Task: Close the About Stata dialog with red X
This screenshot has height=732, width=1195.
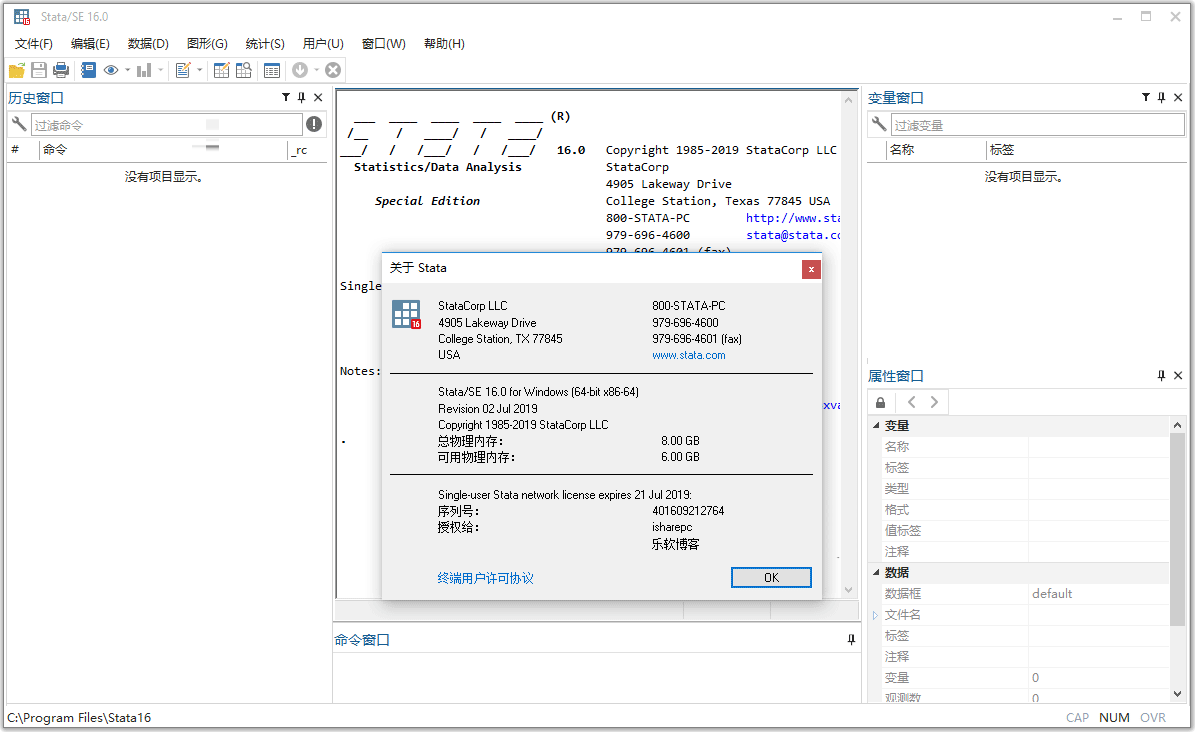Action: pyautogui.click(x=811, y=269)
